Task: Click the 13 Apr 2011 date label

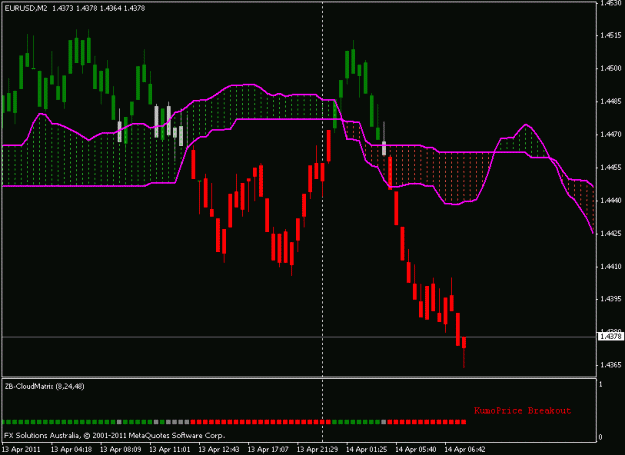Action: point(21,449)
